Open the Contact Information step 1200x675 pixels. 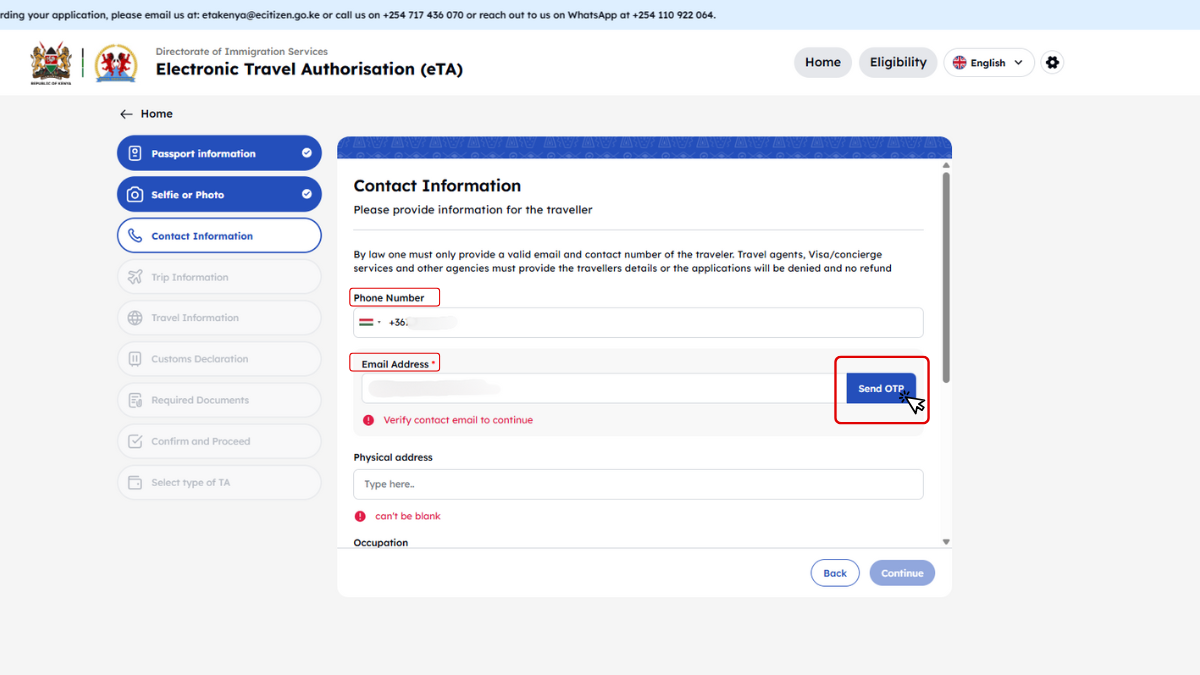coord(219,236)
